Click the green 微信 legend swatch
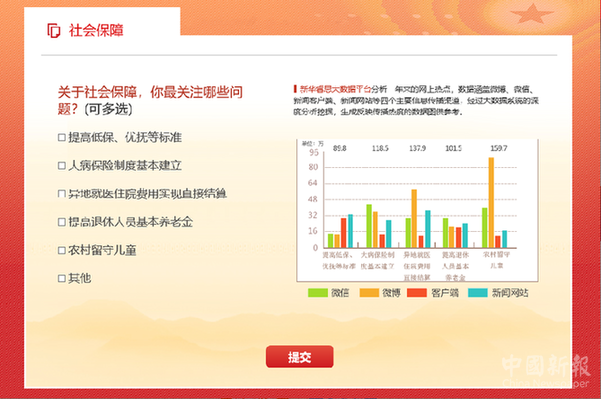The height and width of the screenshot is (399, 601). [318, 293]
